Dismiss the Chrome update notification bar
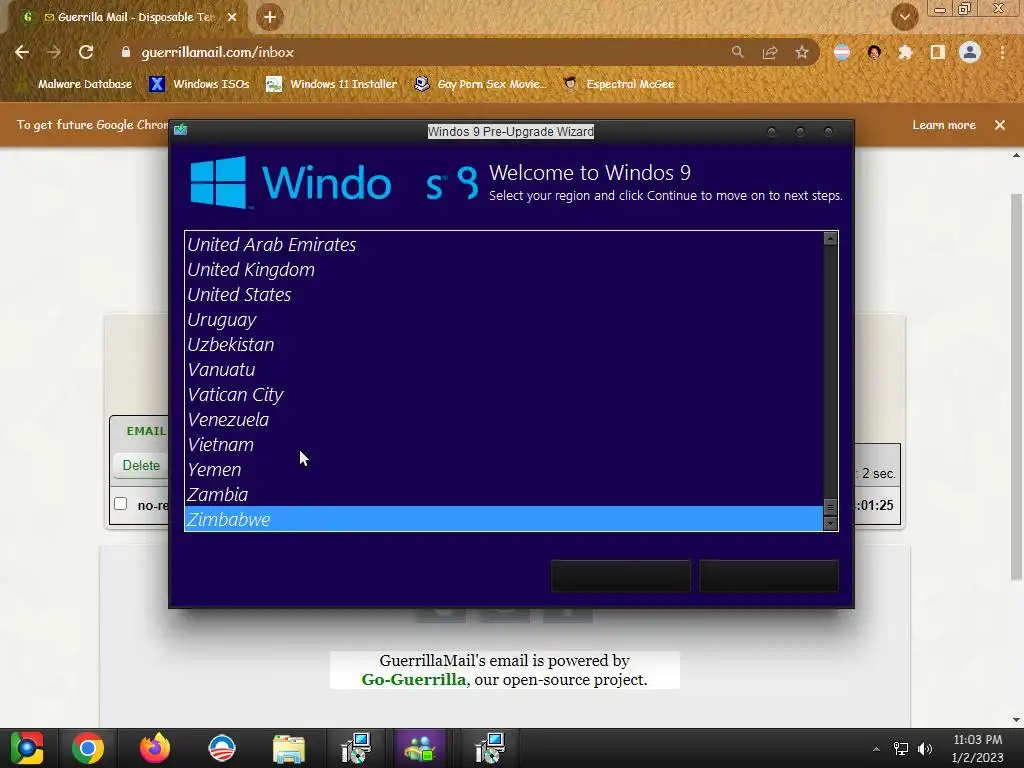Screen dimensions: 1024x768 [x=1000, y=125]
